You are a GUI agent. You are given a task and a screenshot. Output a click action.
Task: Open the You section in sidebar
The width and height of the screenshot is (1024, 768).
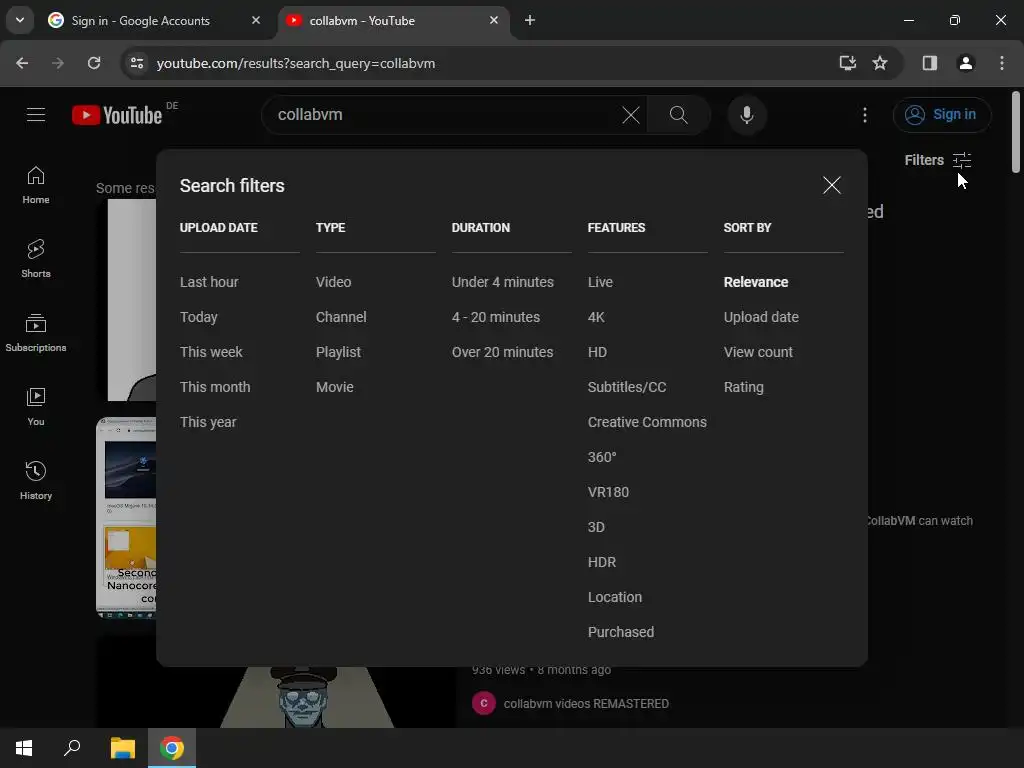point(36,407)
